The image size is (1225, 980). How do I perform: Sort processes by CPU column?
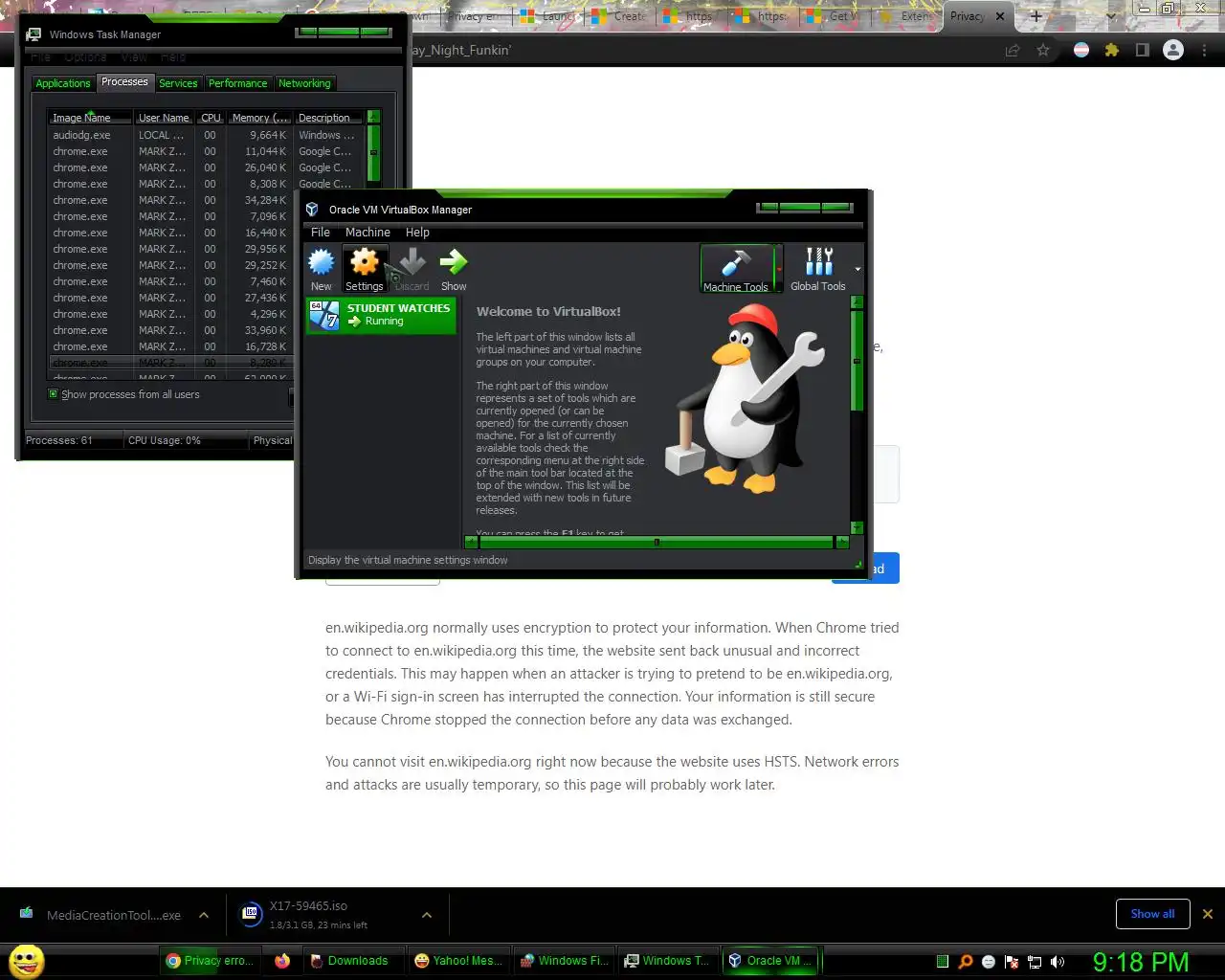tap(211, 118)
